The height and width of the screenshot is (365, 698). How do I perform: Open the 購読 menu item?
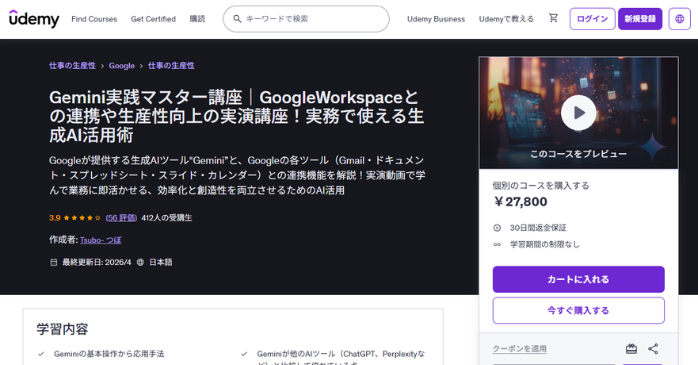(197, 19)
